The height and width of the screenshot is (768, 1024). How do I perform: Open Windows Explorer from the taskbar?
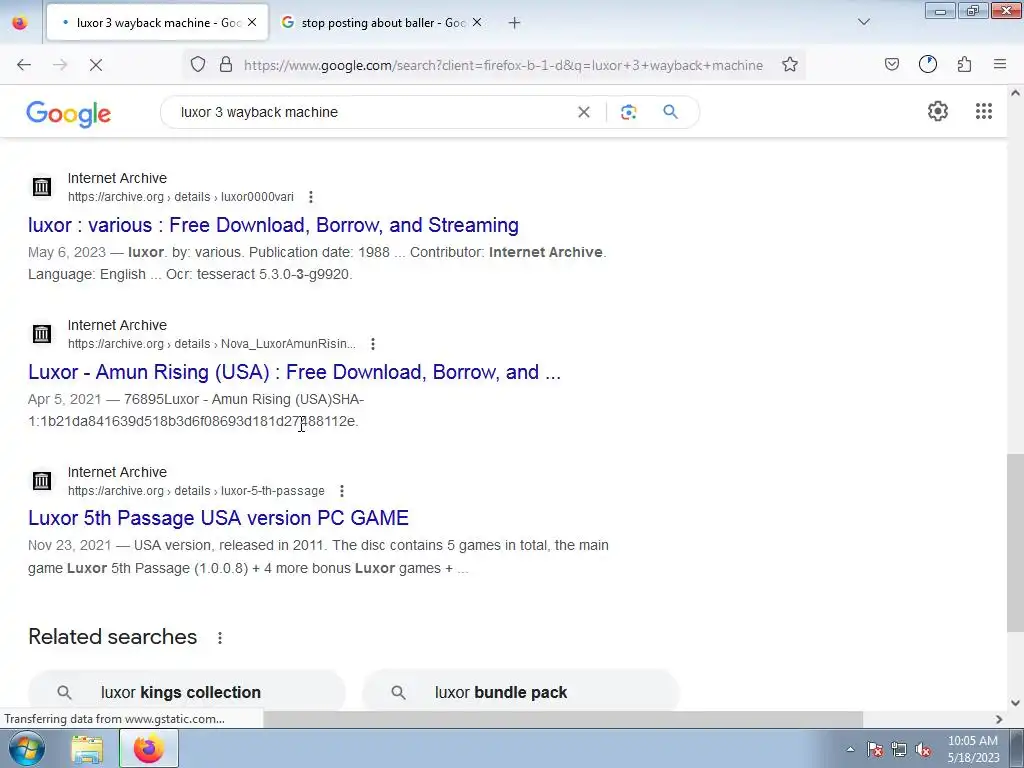pyautogui.click(x=87, y=749)
